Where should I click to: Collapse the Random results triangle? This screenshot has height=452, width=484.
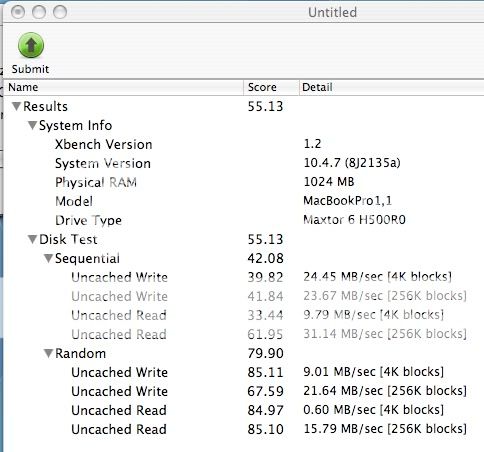click(x=48, y=353)
